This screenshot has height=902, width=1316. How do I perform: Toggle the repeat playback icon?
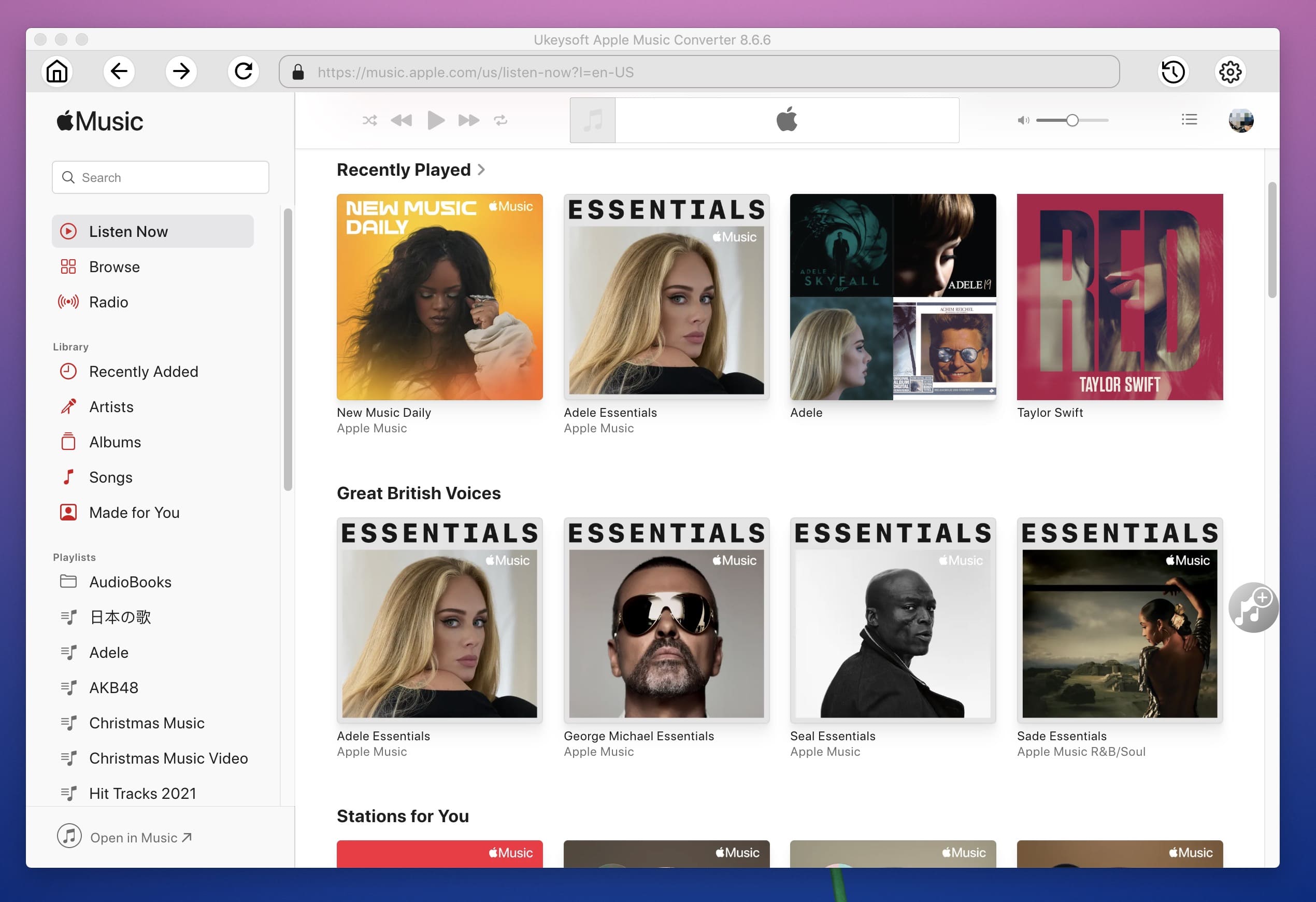(501, 120)
